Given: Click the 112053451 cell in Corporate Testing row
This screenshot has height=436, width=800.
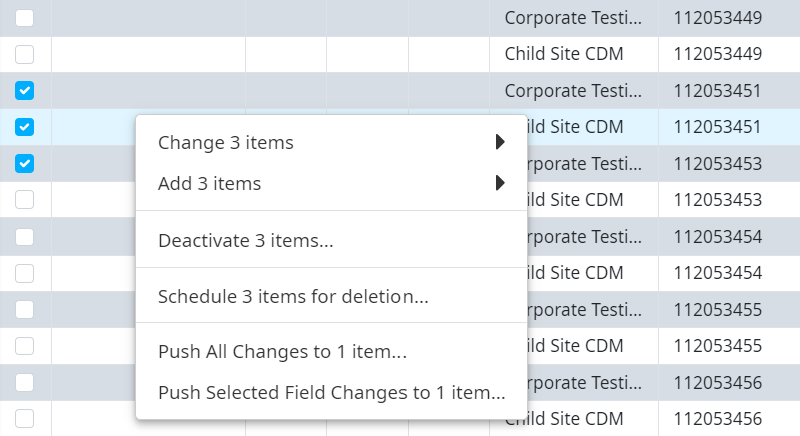Looking at the screenshot, I should [x=718, y=91].
